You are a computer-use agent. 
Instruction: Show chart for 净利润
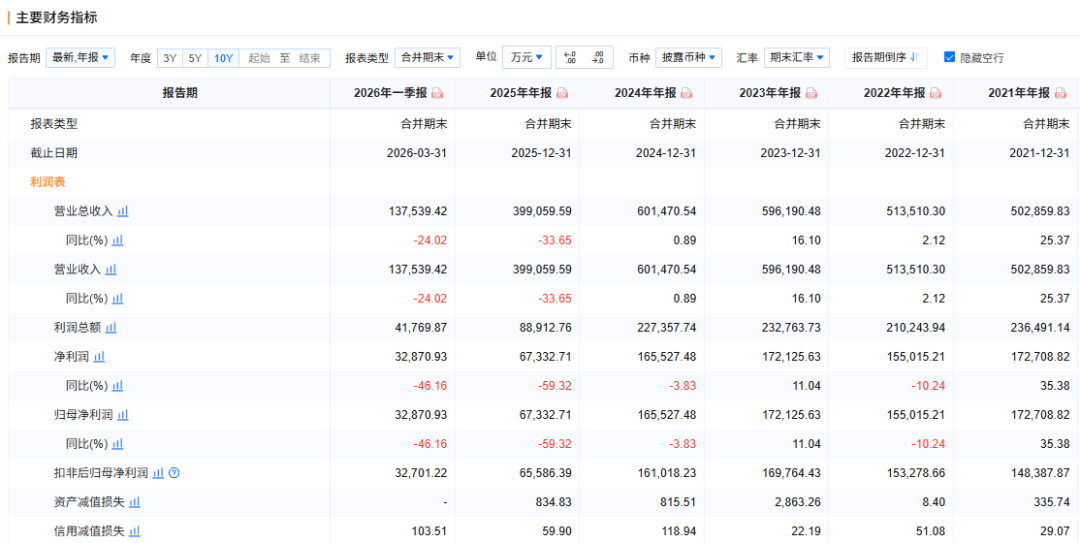tap(99, 357)
